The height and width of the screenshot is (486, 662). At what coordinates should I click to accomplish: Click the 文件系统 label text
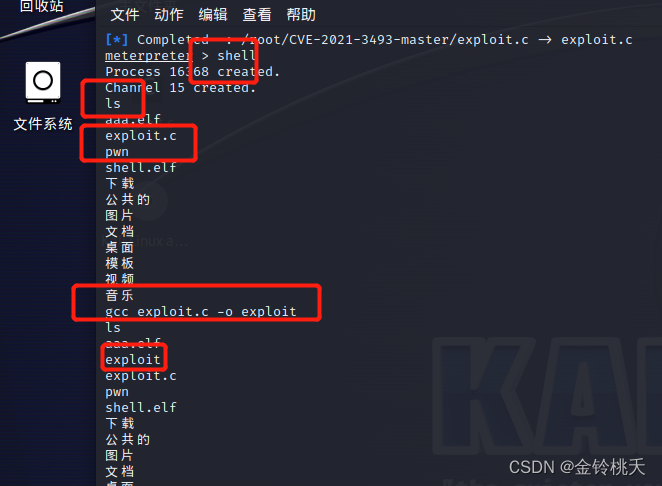click(43, 124)
